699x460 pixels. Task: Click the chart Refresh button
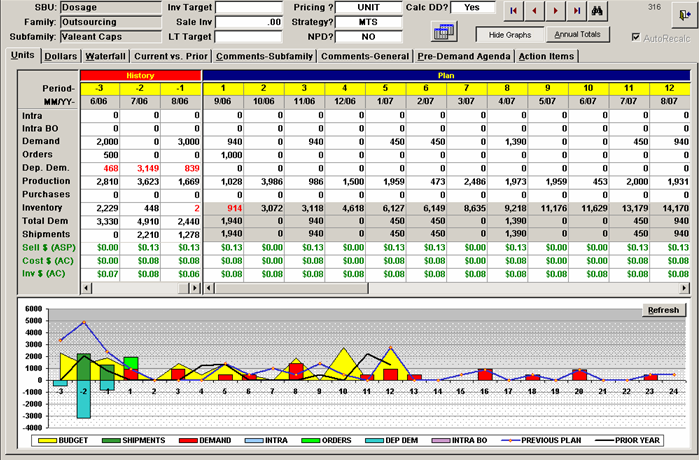point(663,310)
